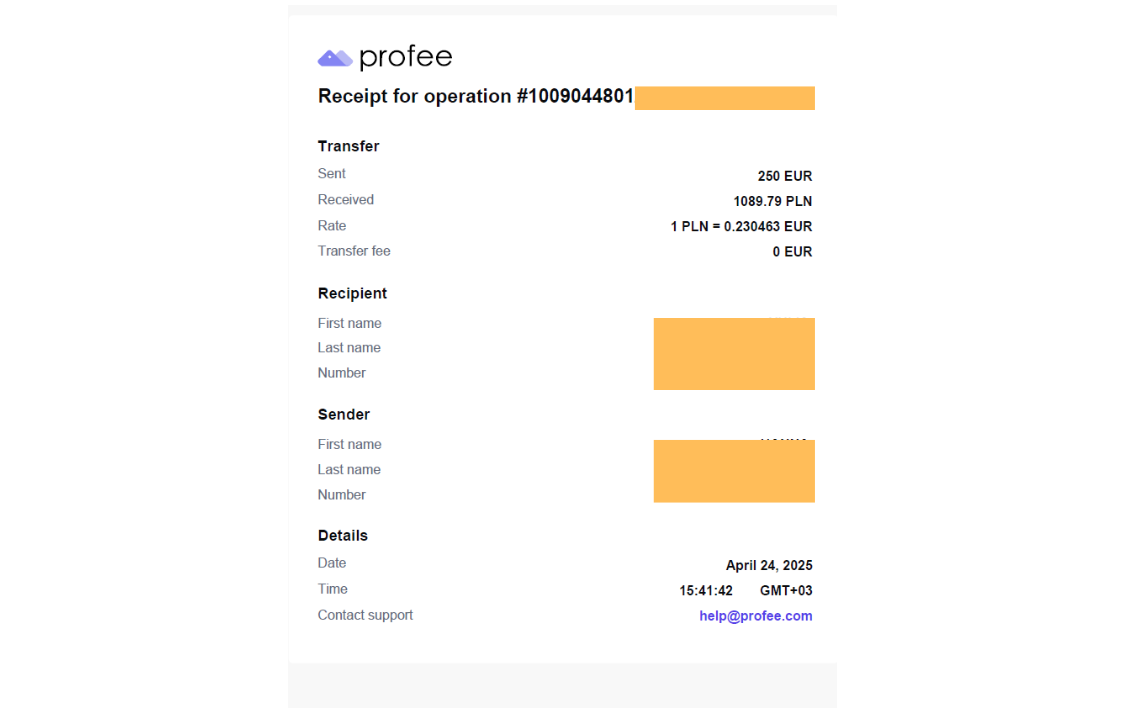Click the Transfer section heading
The height and width of the screenshot is (708, 1124).
click(348, 146)
